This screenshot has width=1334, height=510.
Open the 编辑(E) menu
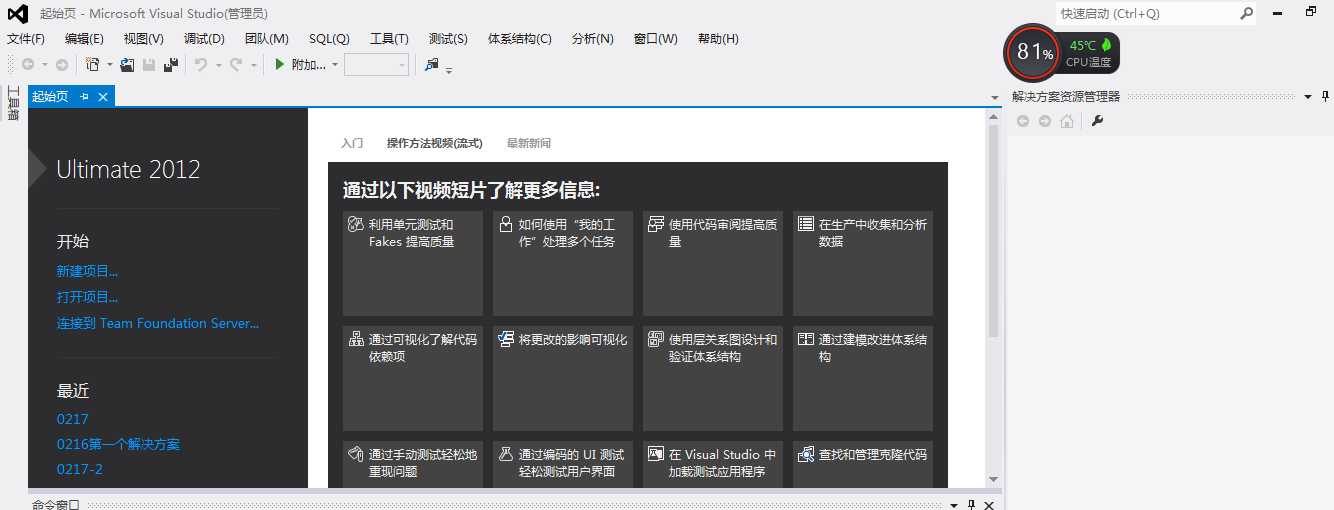[84, 39]
